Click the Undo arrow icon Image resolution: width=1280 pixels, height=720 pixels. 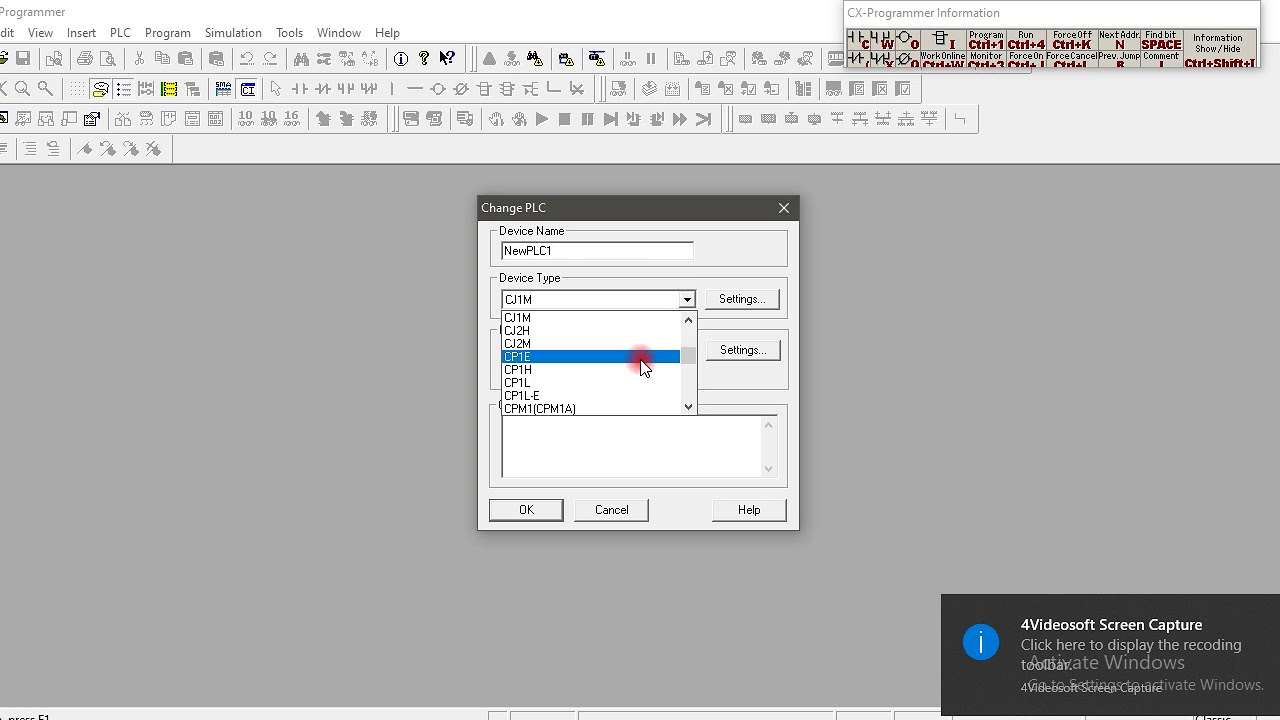246,59
